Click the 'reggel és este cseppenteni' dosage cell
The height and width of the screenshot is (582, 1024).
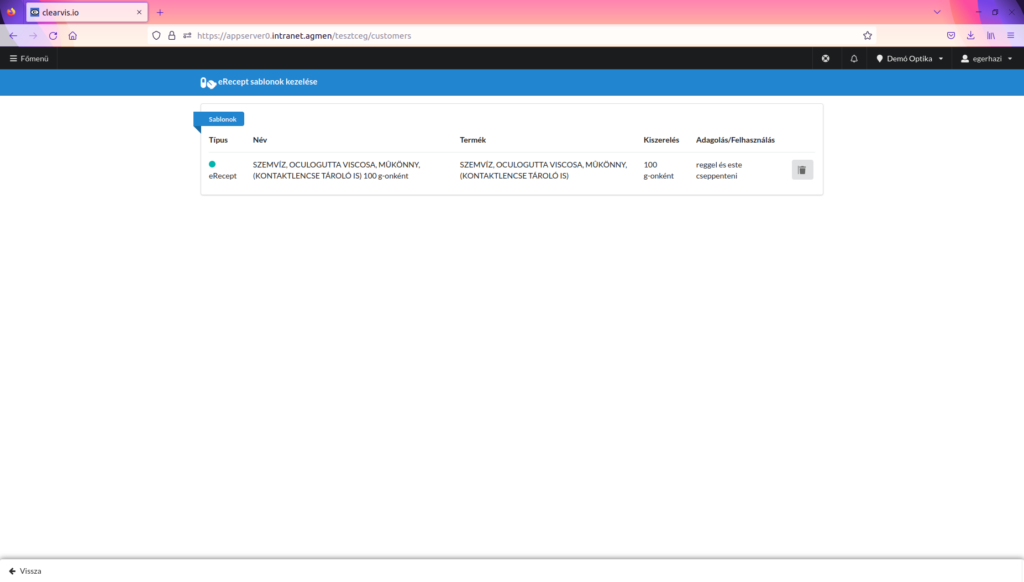tap(719, 170)
